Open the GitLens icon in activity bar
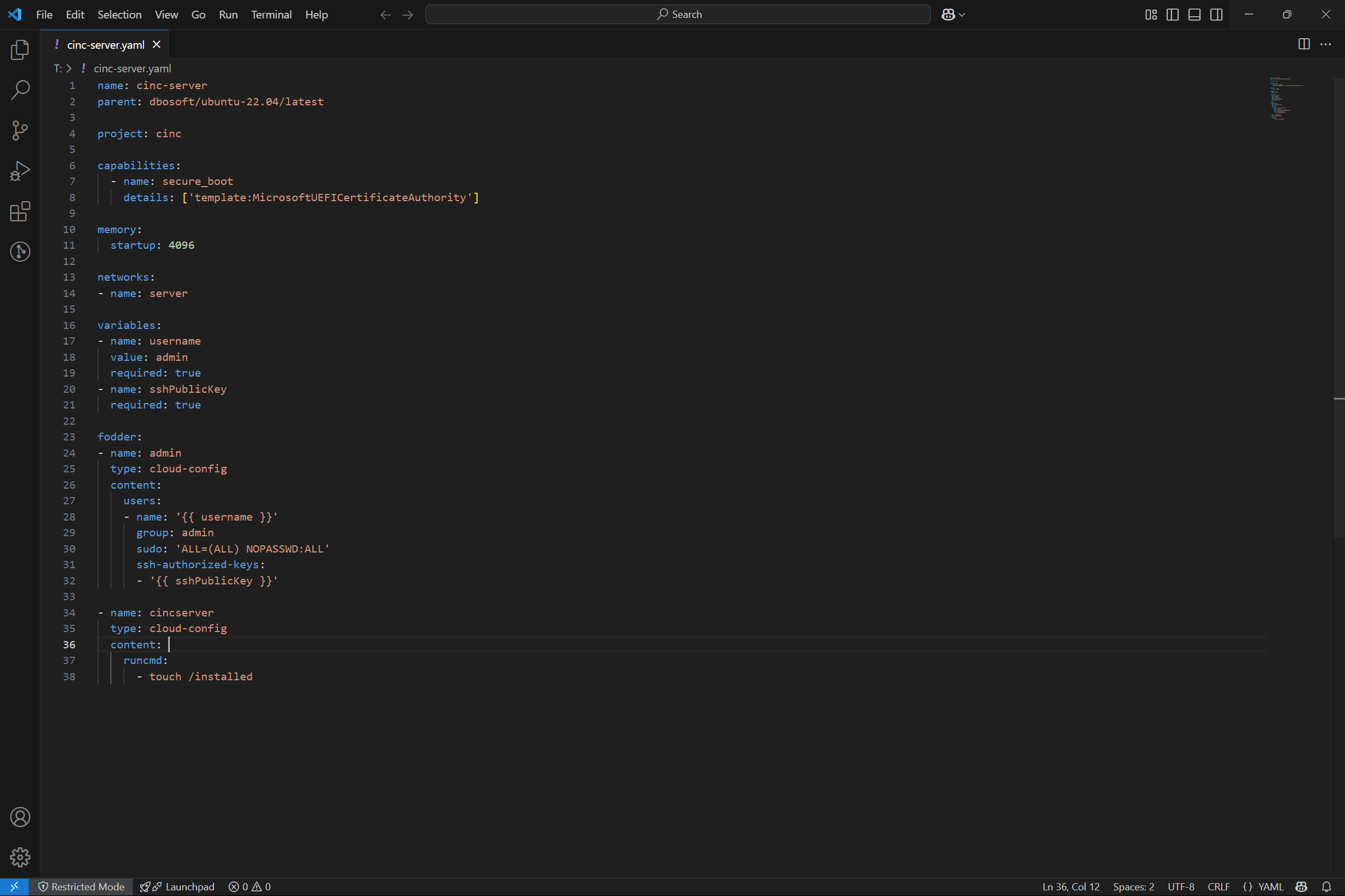Image resolution: width=1345 pixels, height=896 pixels. pyautogui.click(x=20, y=252)
